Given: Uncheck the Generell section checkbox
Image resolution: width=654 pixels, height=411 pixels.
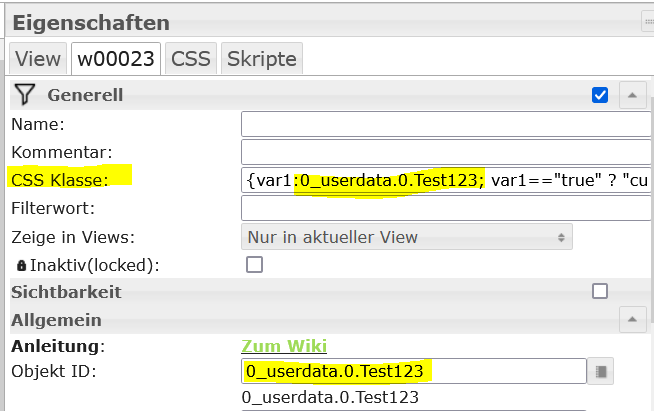Looking at the screenshot, I should [600, 95].
